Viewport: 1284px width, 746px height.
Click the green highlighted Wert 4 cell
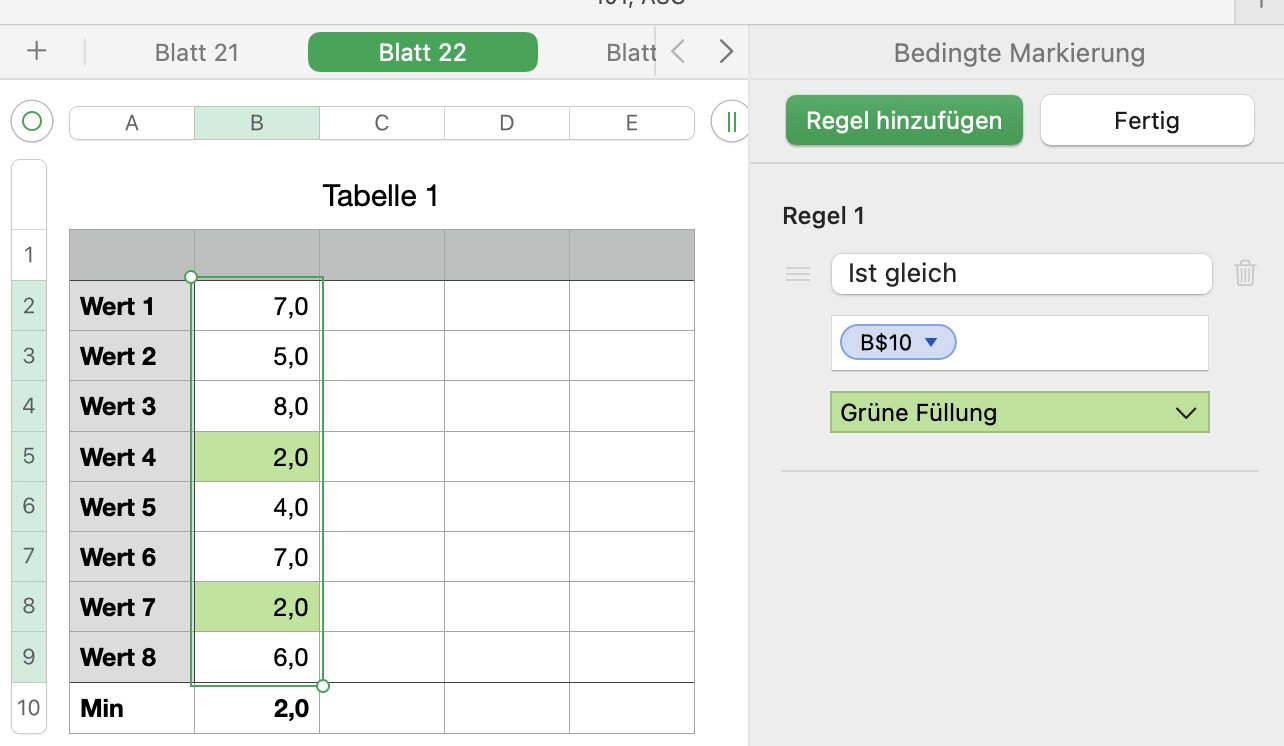pos(257,457)
